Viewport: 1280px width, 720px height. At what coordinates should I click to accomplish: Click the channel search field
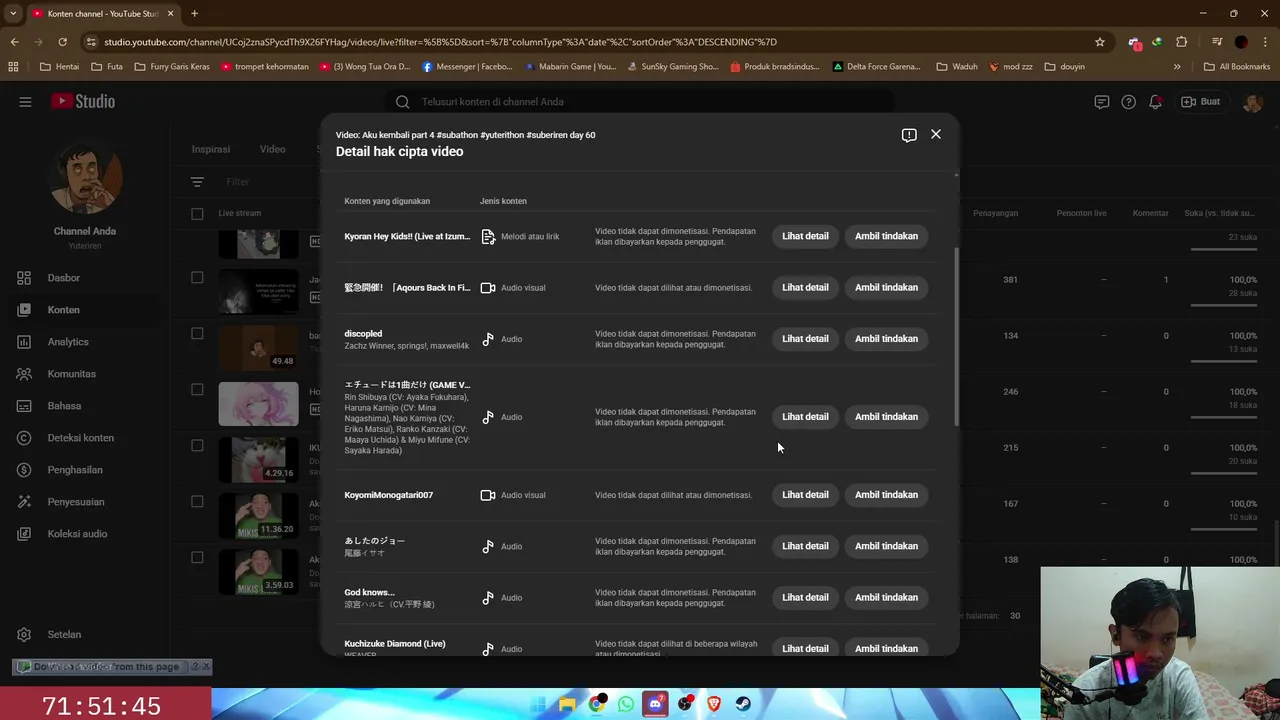(640, 102)
